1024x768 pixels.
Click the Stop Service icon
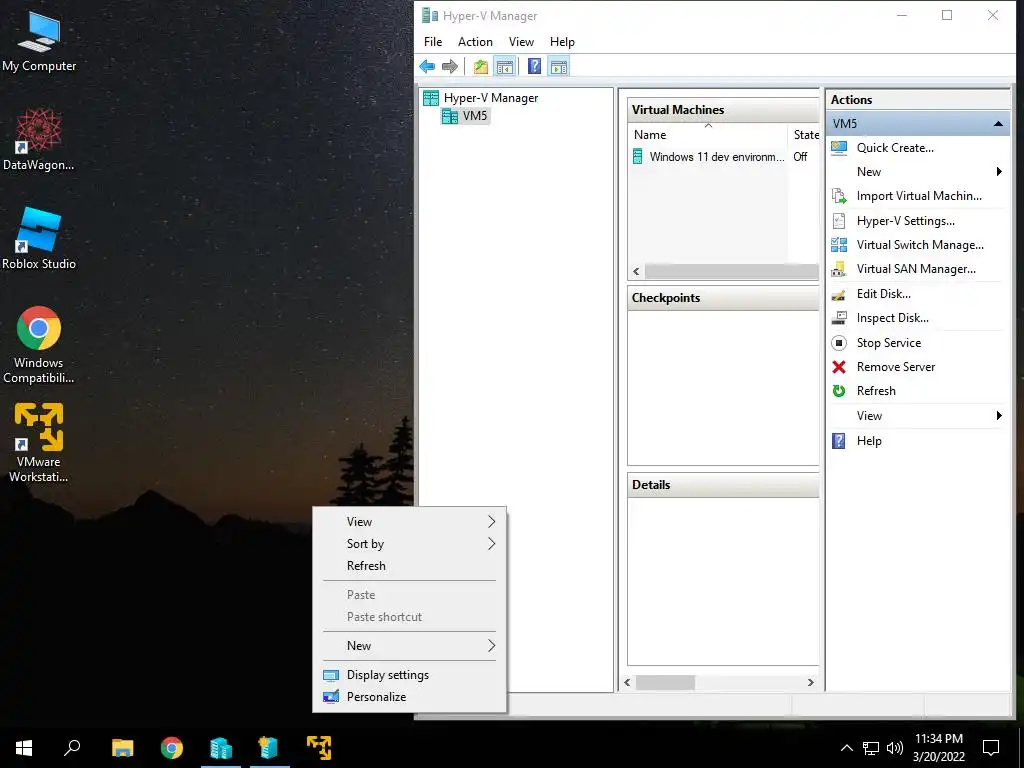839,343
